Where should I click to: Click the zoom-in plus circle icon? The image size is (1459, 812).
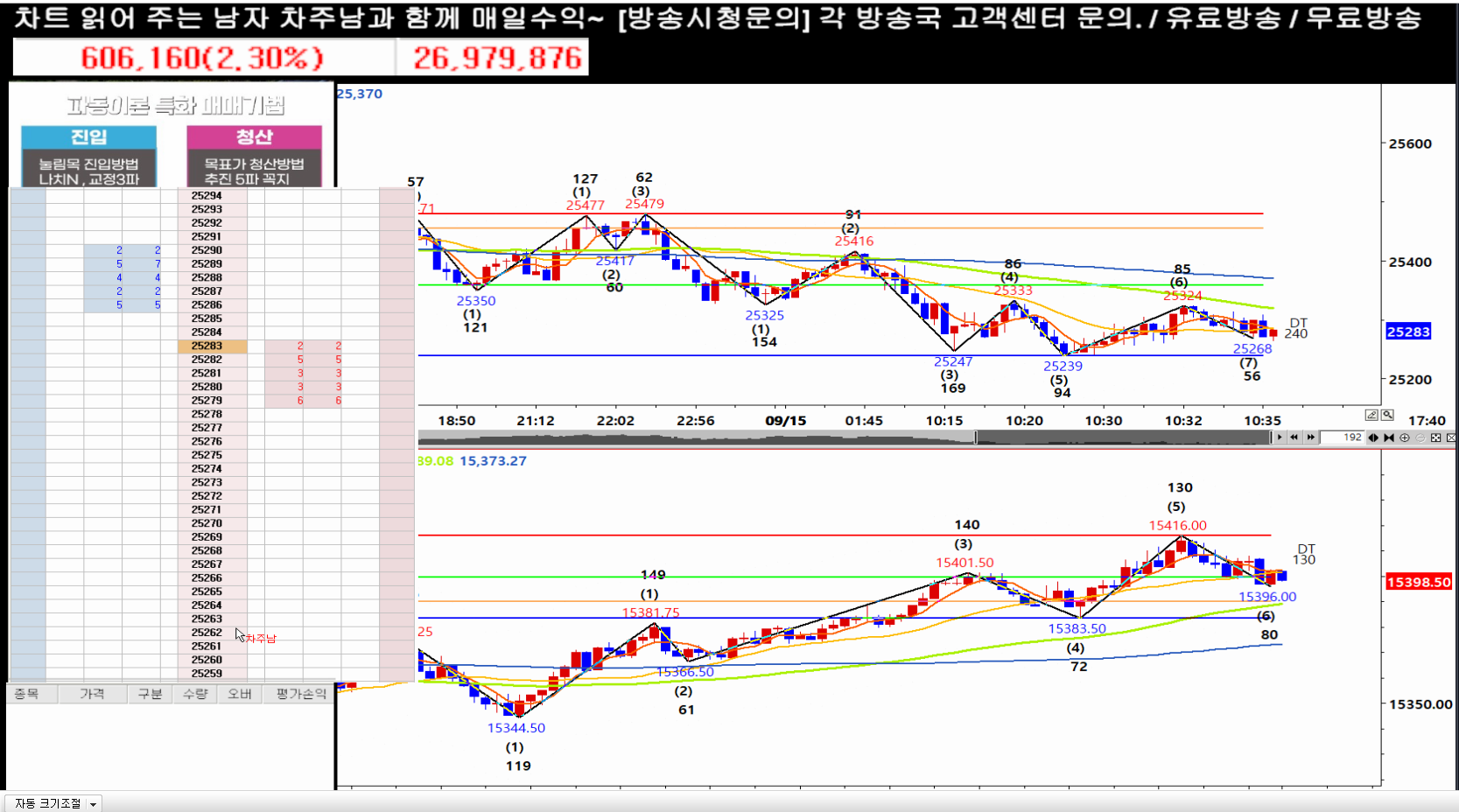[x=1405, y=437]
